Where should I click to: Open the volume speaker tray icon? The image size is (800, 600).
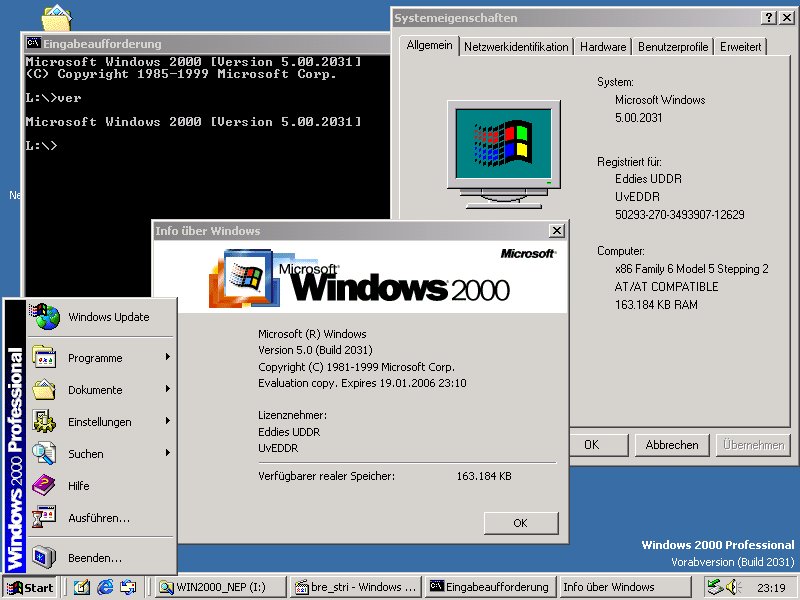(x=732, y=587)
